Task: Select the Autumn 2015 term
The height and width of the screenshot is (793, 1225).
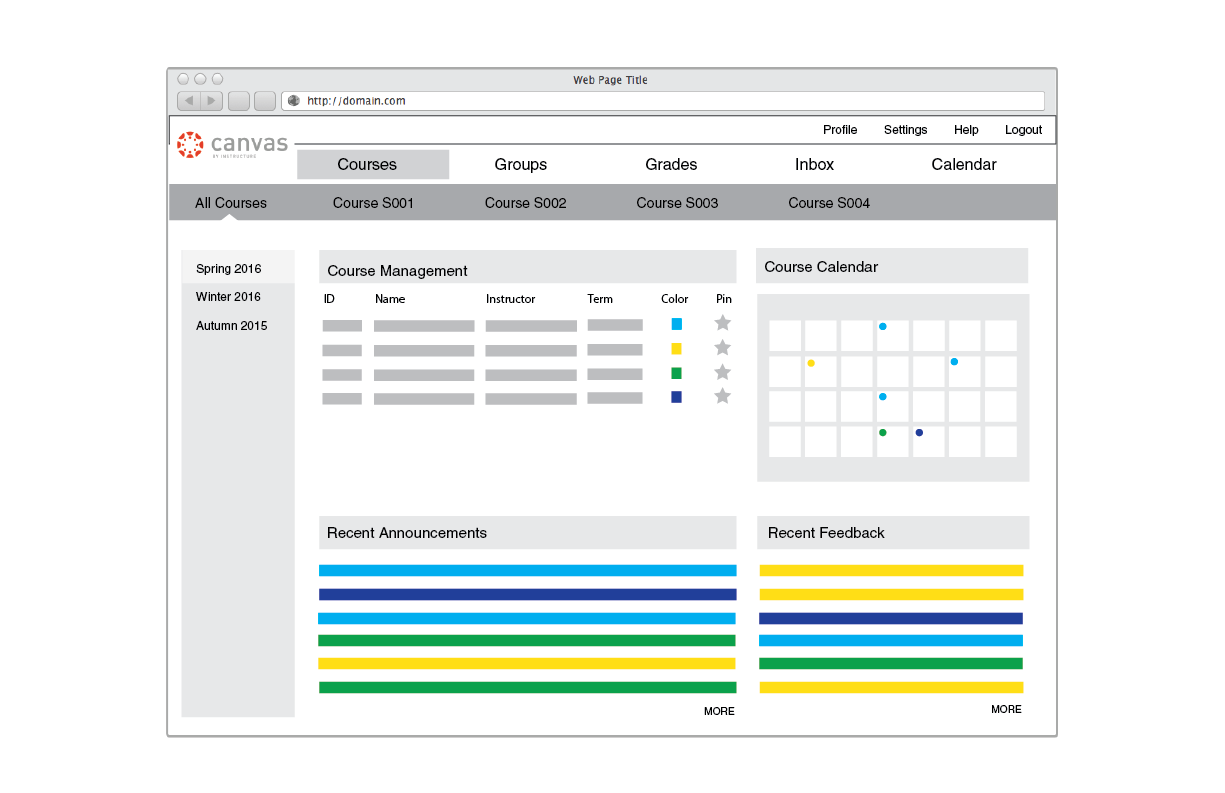Action: (232, 326)
